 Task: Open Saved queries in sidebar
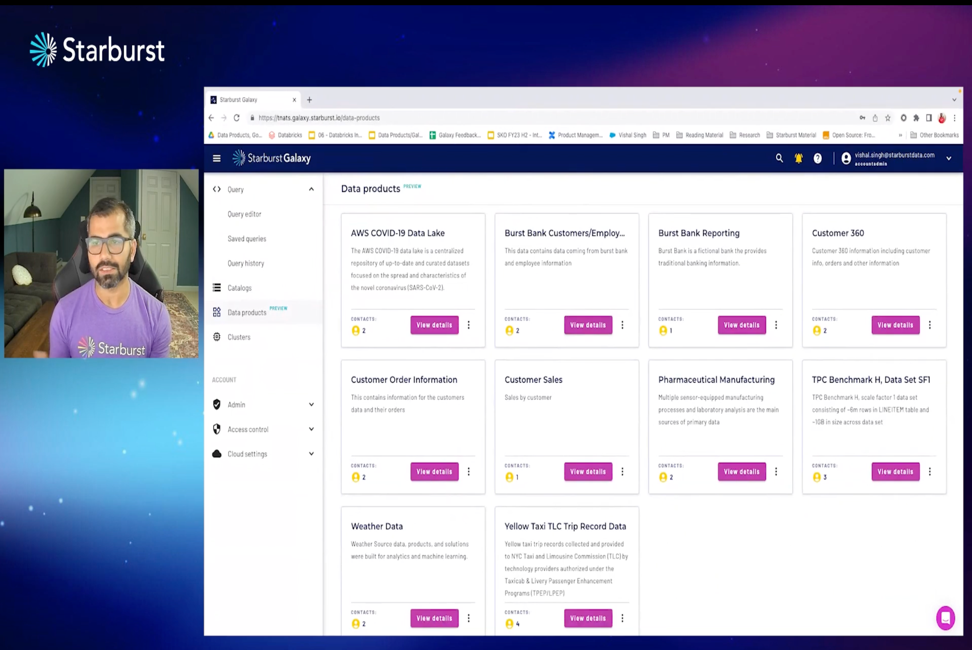[x=247, y=239]
